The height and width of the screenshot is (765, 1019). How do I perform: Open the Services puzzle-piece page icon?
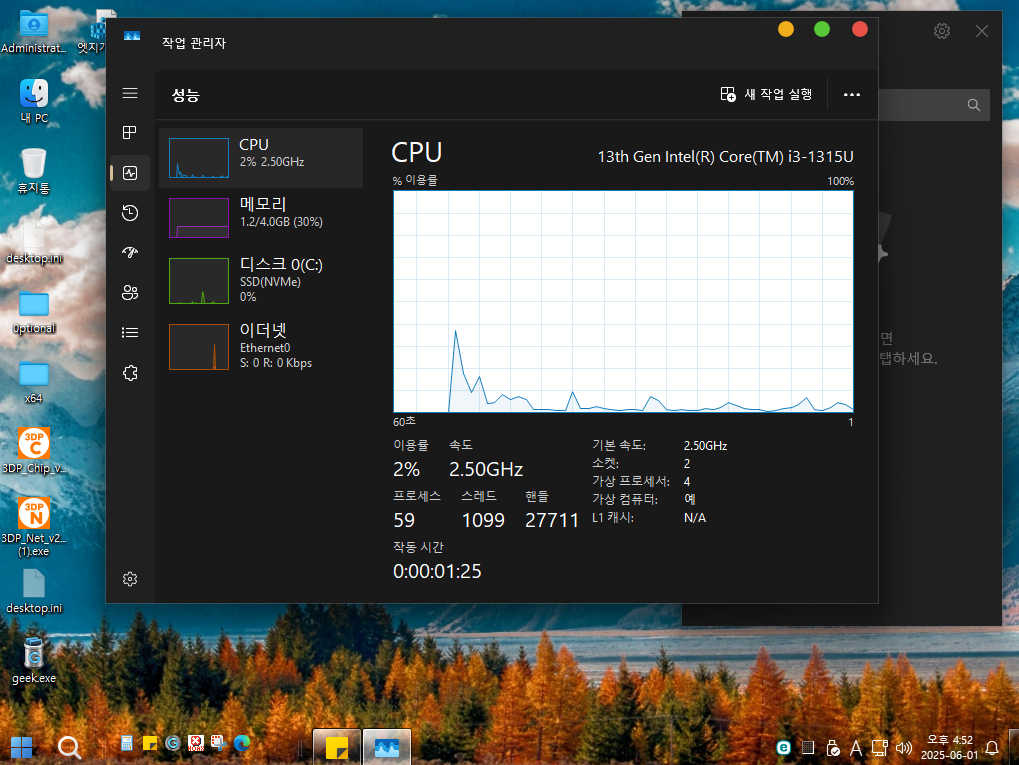(130, 372)
